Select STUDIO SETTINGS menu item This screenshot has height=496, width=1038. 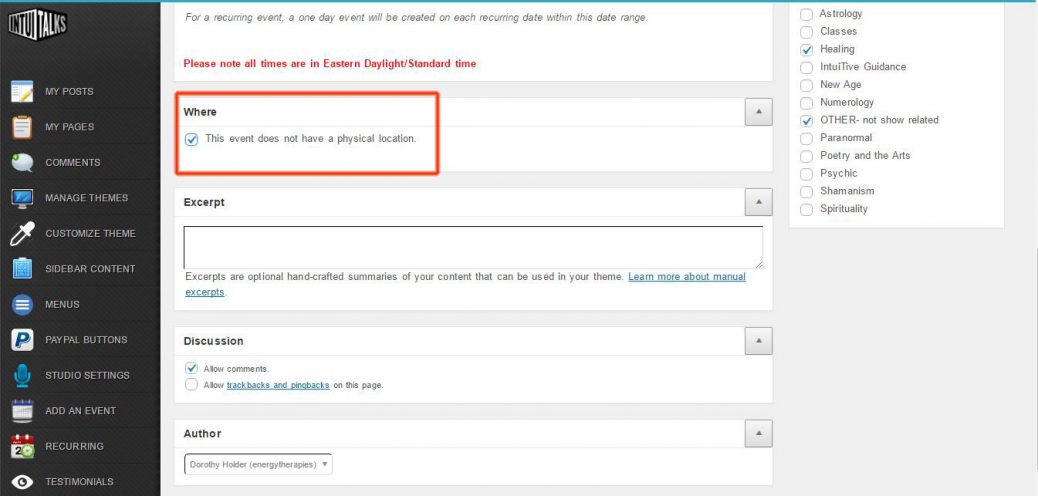coord(87,375)
